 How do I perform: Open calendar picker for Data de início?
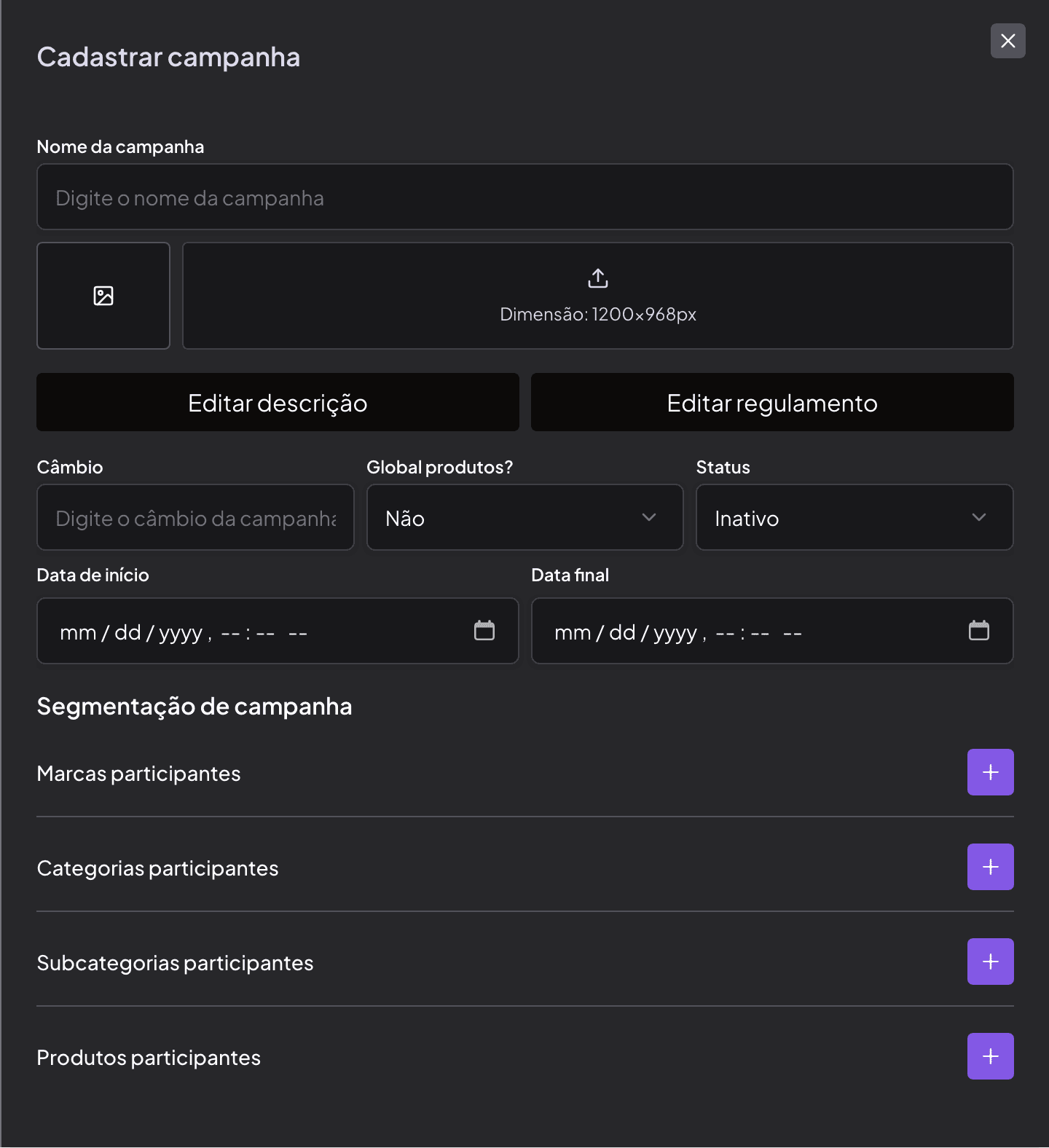[x=484, y=631]
